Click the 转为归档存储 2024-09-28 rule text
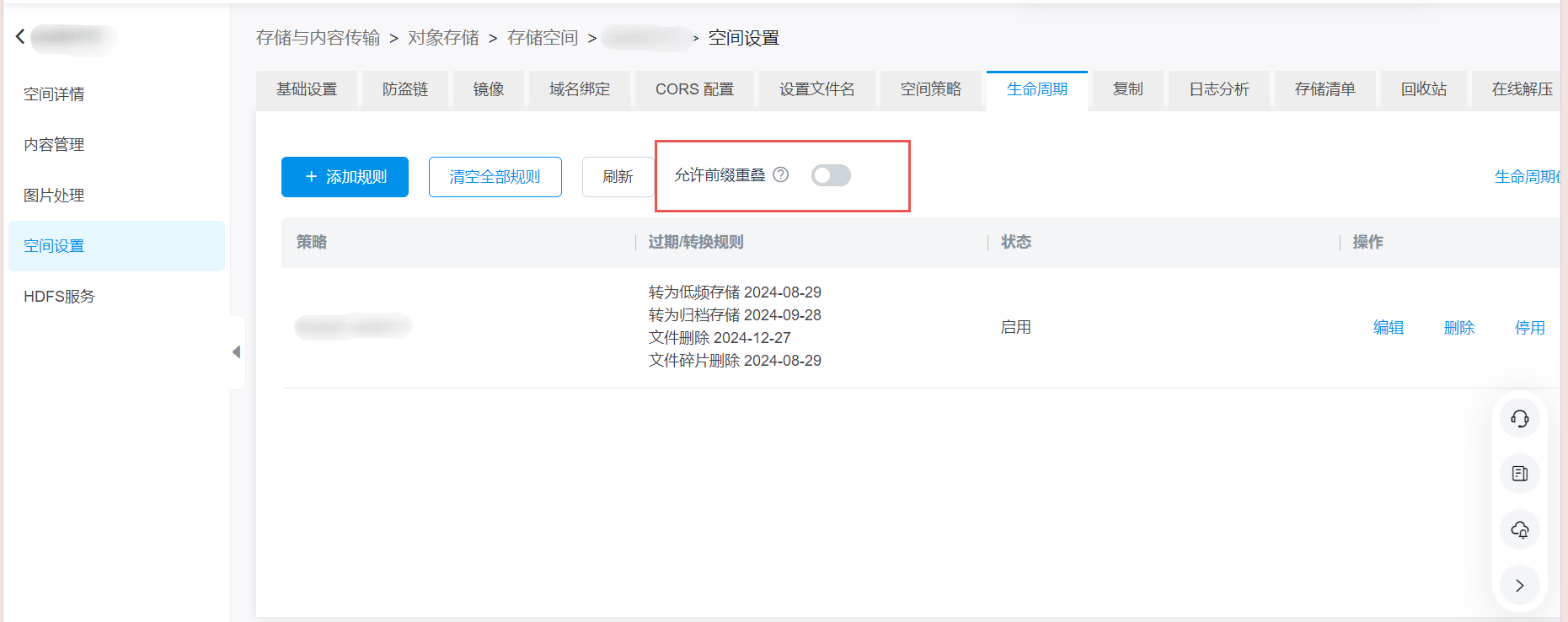This screenshot has width=1568, height=622. [x=735, y=315]
